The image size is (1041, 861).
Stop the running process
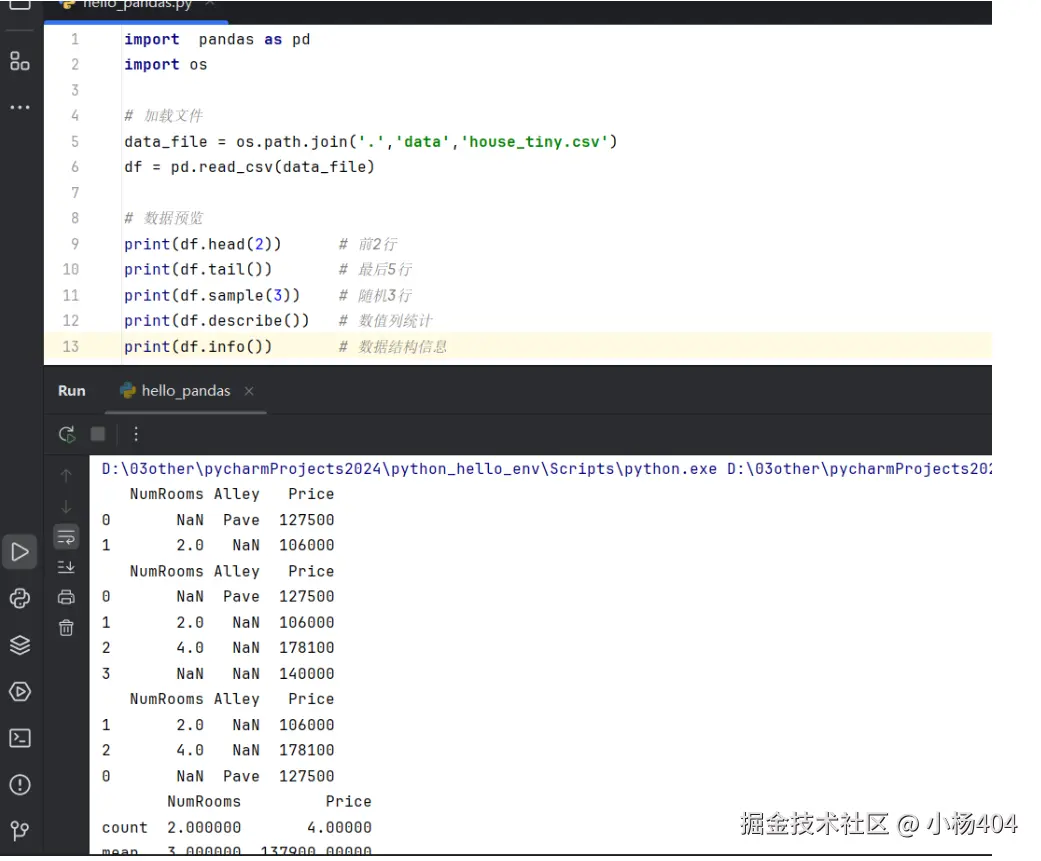point(98,434)
